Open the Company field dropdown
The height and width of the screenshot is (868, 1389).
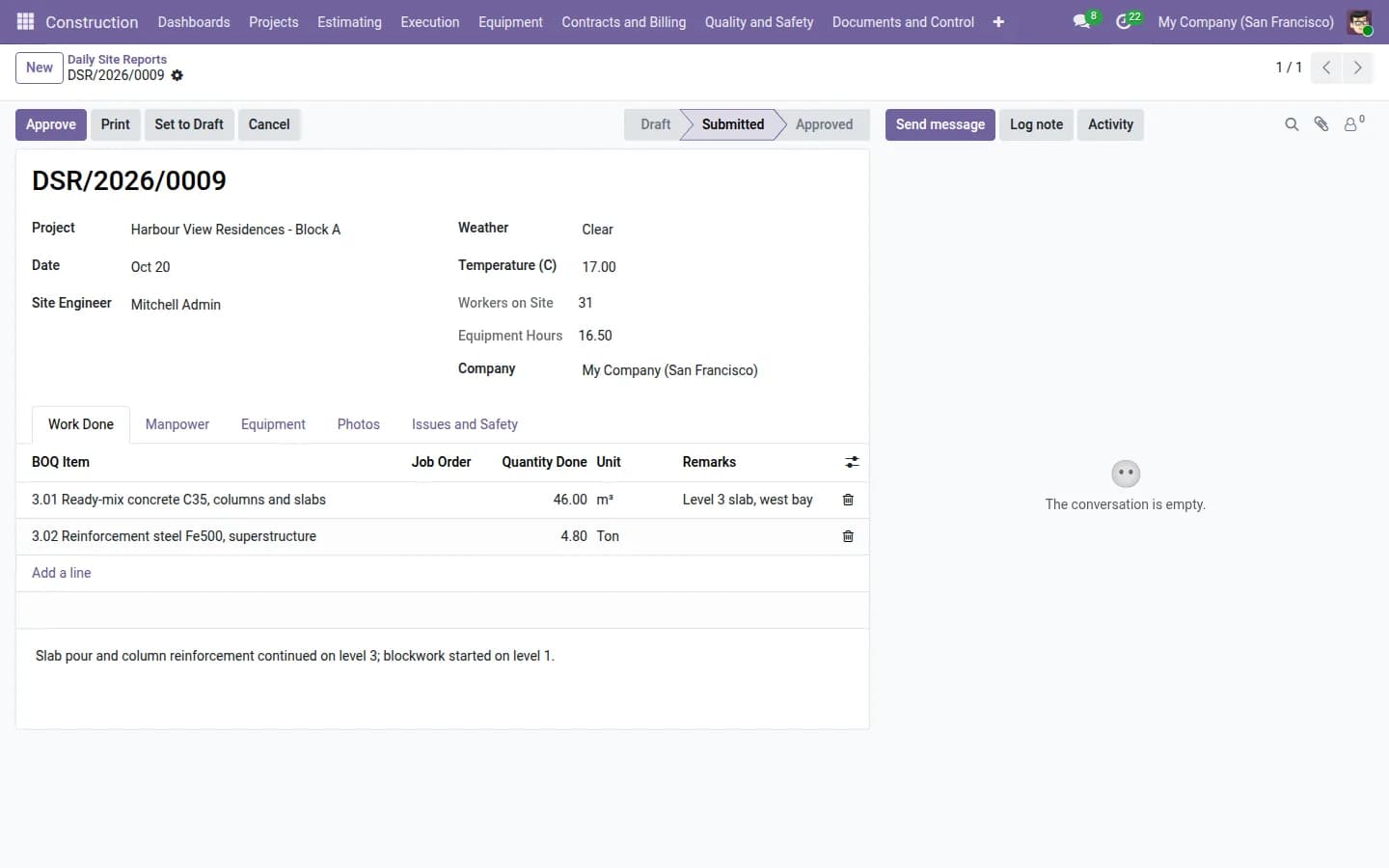pos(716,370)
